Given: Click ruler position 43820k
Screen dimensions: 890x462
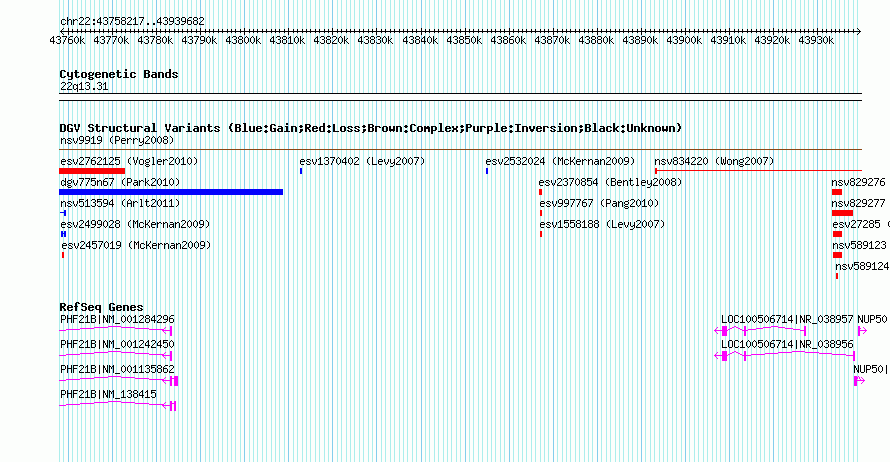Looking at the screenshot, I should [x=331, y=40].
